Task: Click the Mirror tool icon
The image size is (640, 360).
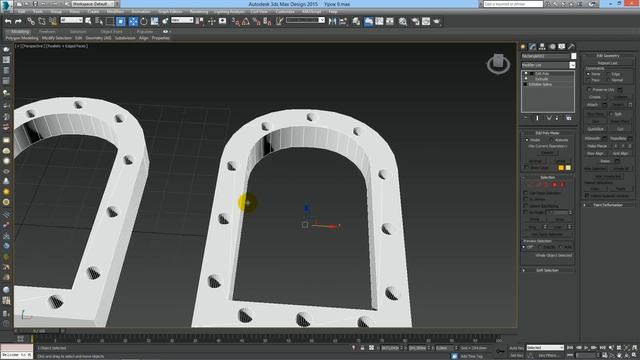Action: click(332, 21)
